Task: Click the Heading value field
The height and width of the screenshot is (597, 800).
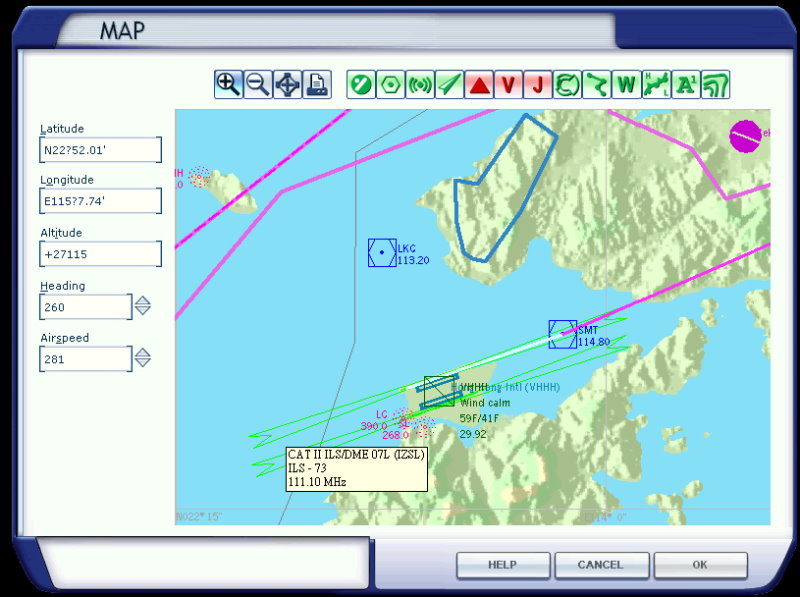Action: (x=86, y=307)
